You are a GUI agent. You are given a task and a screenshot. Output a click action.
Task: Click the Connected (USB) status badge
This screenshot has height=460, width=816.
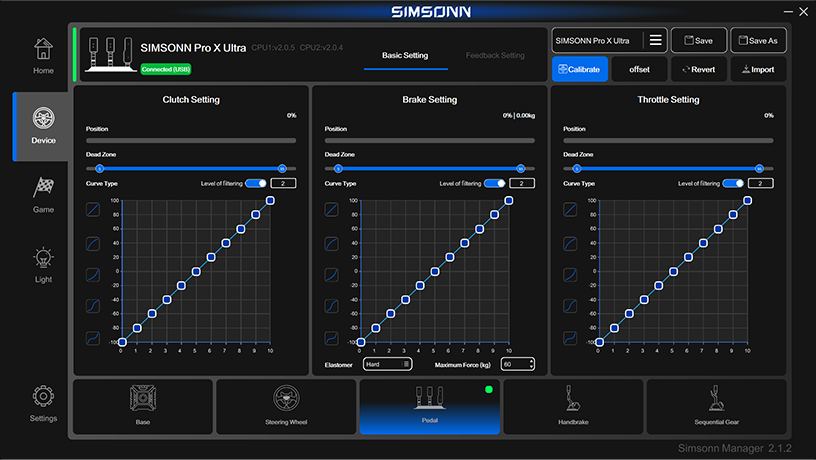[166, 69]
